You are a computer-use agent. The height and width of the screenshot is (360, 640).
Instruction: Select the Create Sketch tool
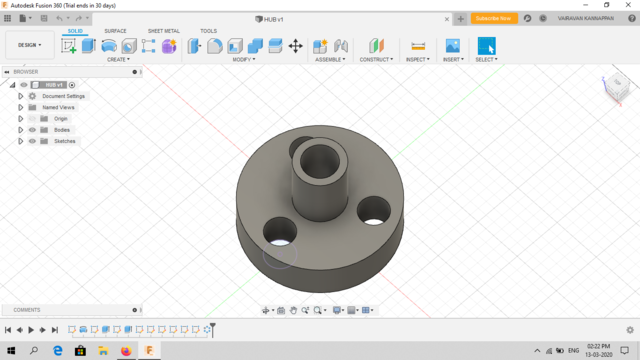pyautogui.click(x=69, y=46)
